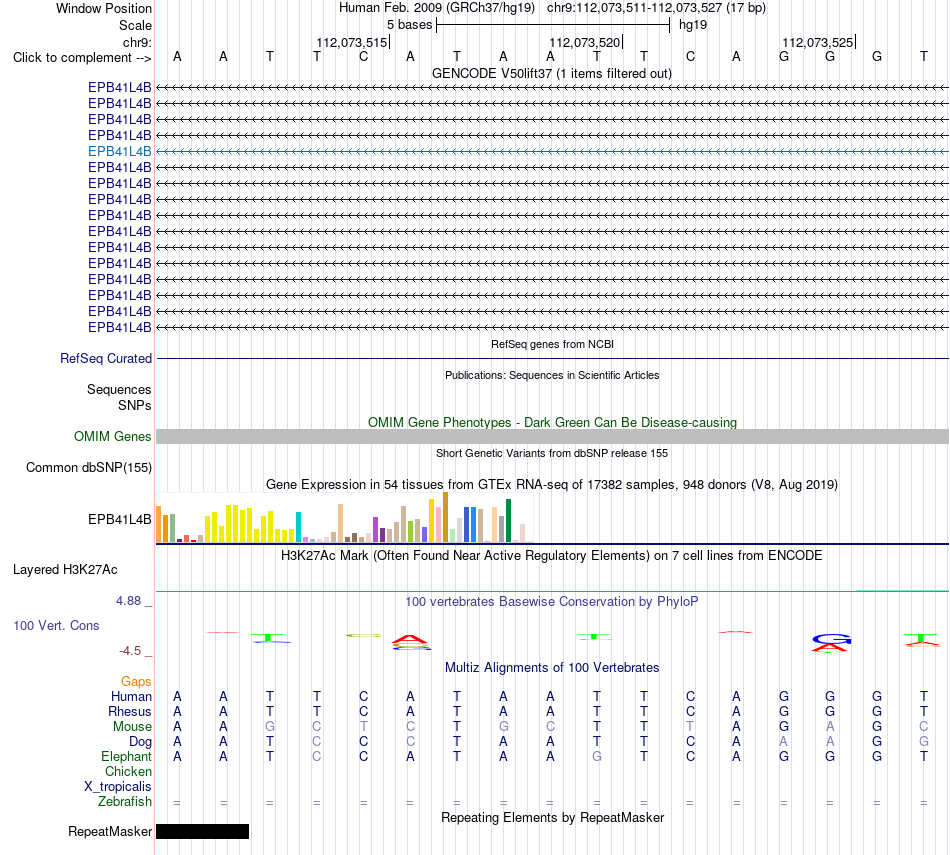The height and width of the screenshot is (855, 950).
Task: Click the 'RefSeq genes from NCBI' title
Action: [552, 344]
